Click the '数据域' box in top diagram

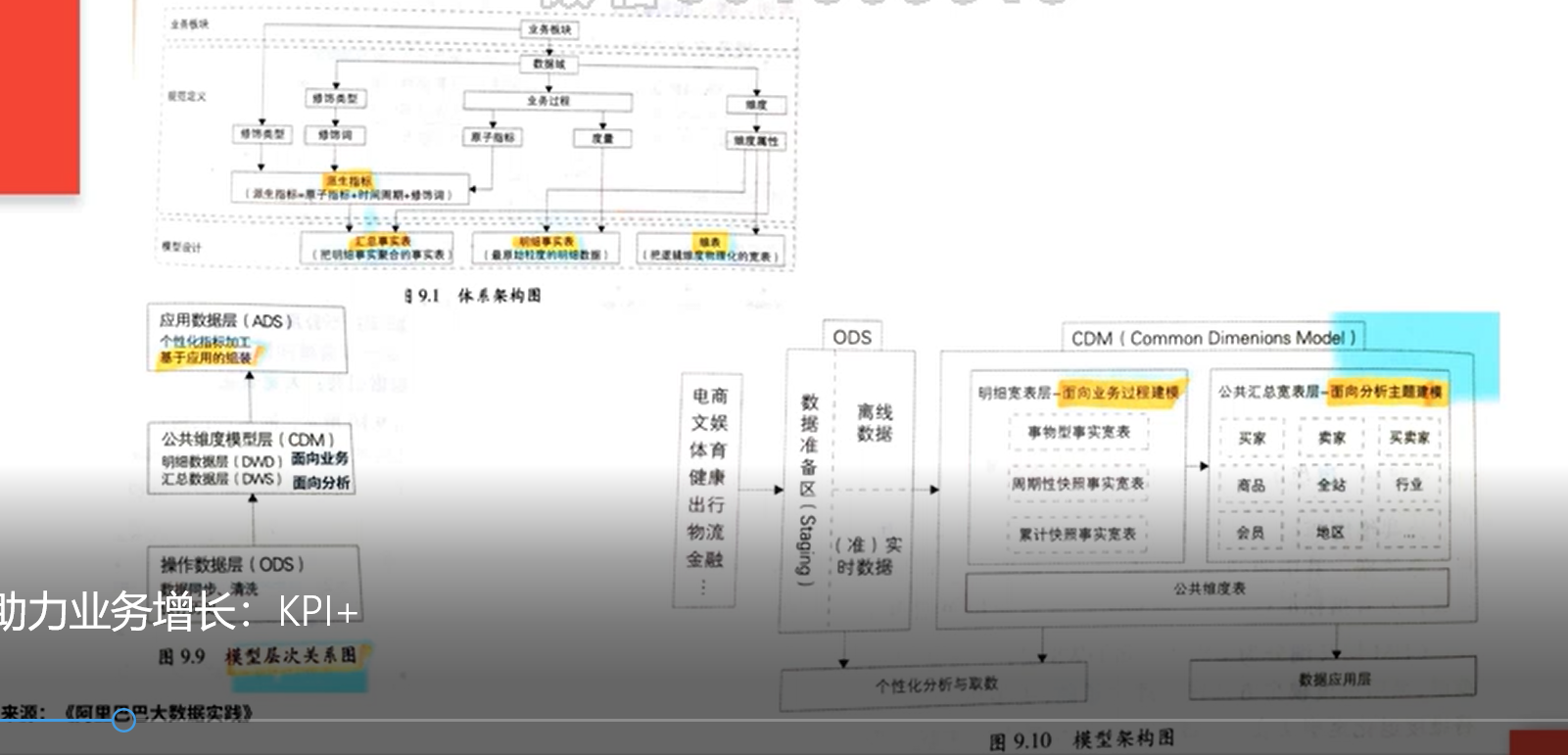coord(548,64)
